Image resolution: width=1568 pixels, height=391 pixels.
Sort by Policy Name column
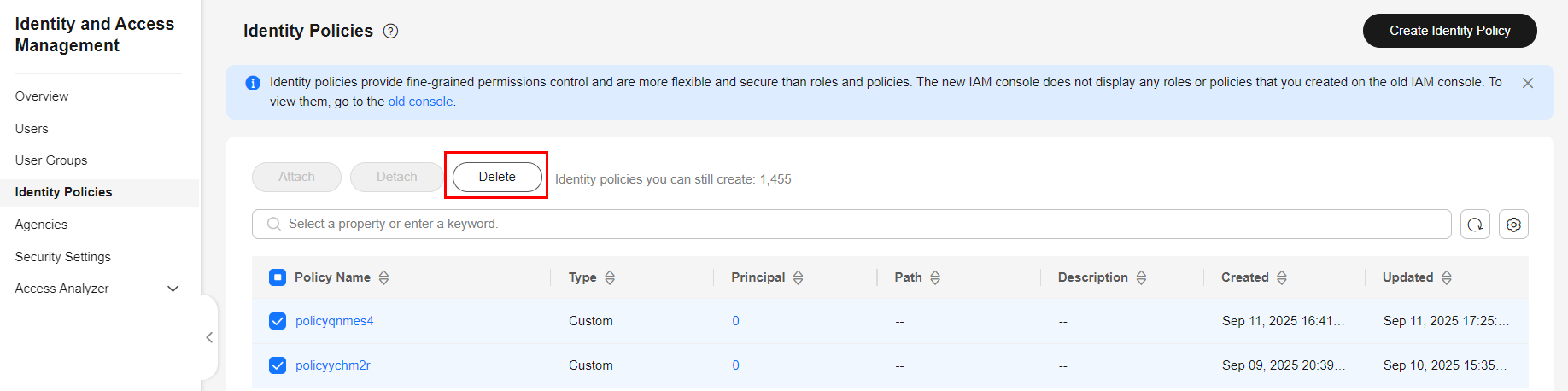[383, 277]
